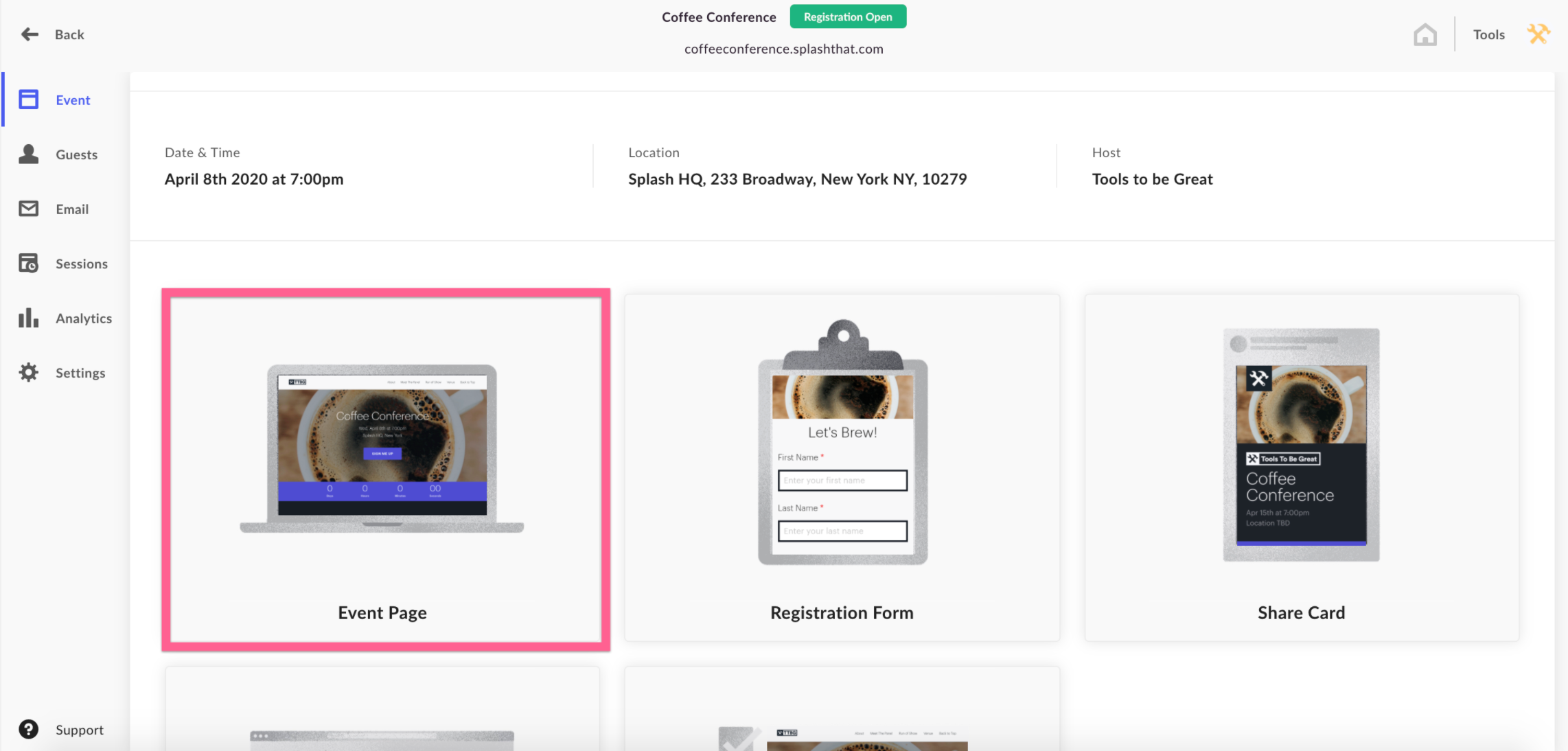Click the Email envelope icon

pyautogui.click(x=28, y=209)
